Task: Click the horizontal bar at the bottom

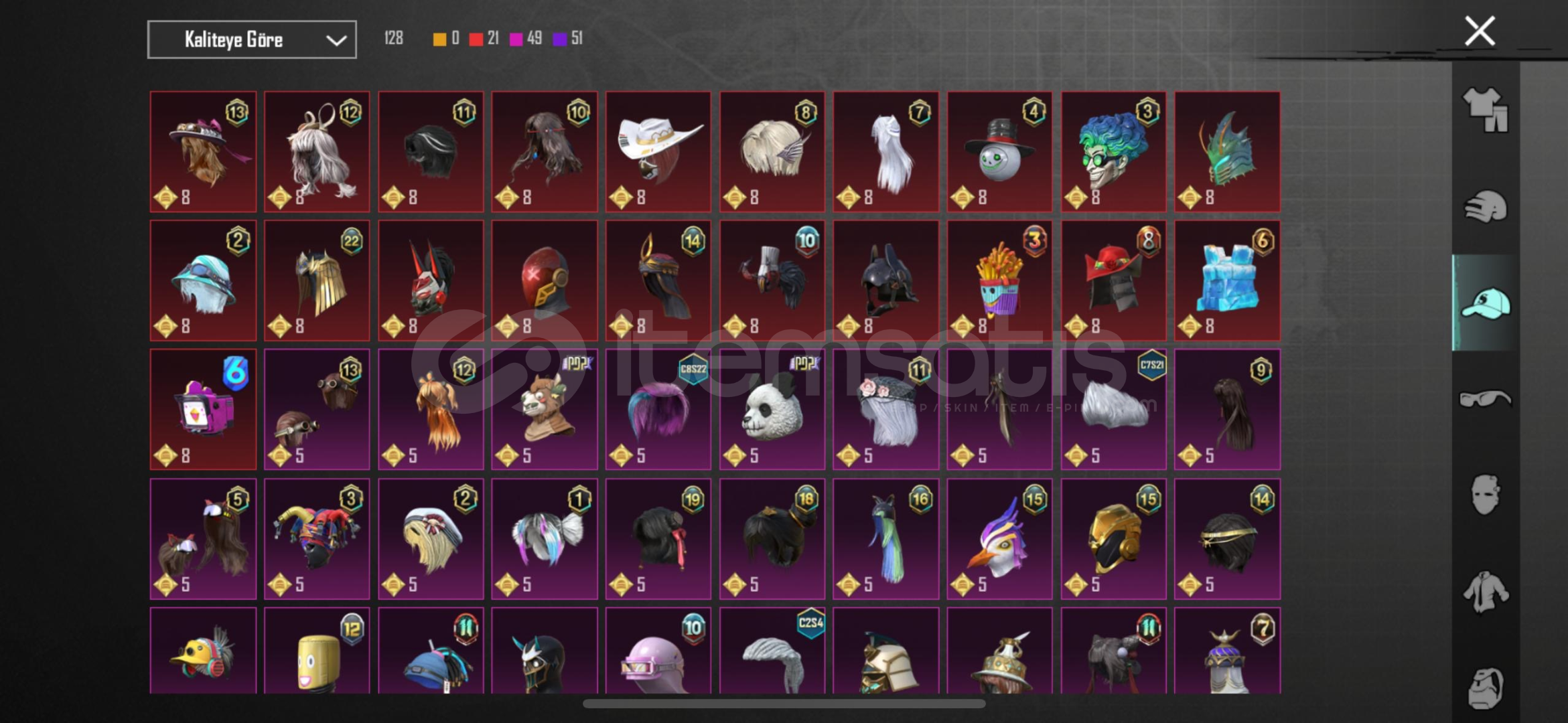Action: (784, 704)
